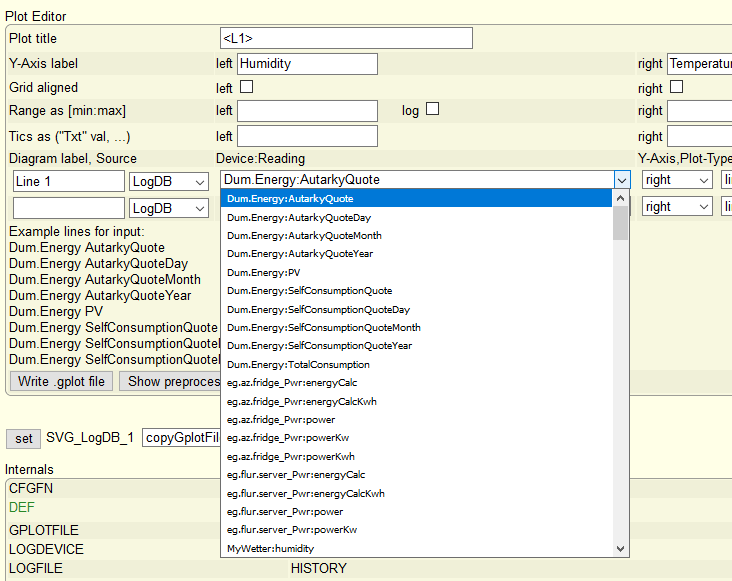Select Dum.Energy:AutarkyQuoteYear from the list
The image size is (732, 581).
click(x=416, y=254)
